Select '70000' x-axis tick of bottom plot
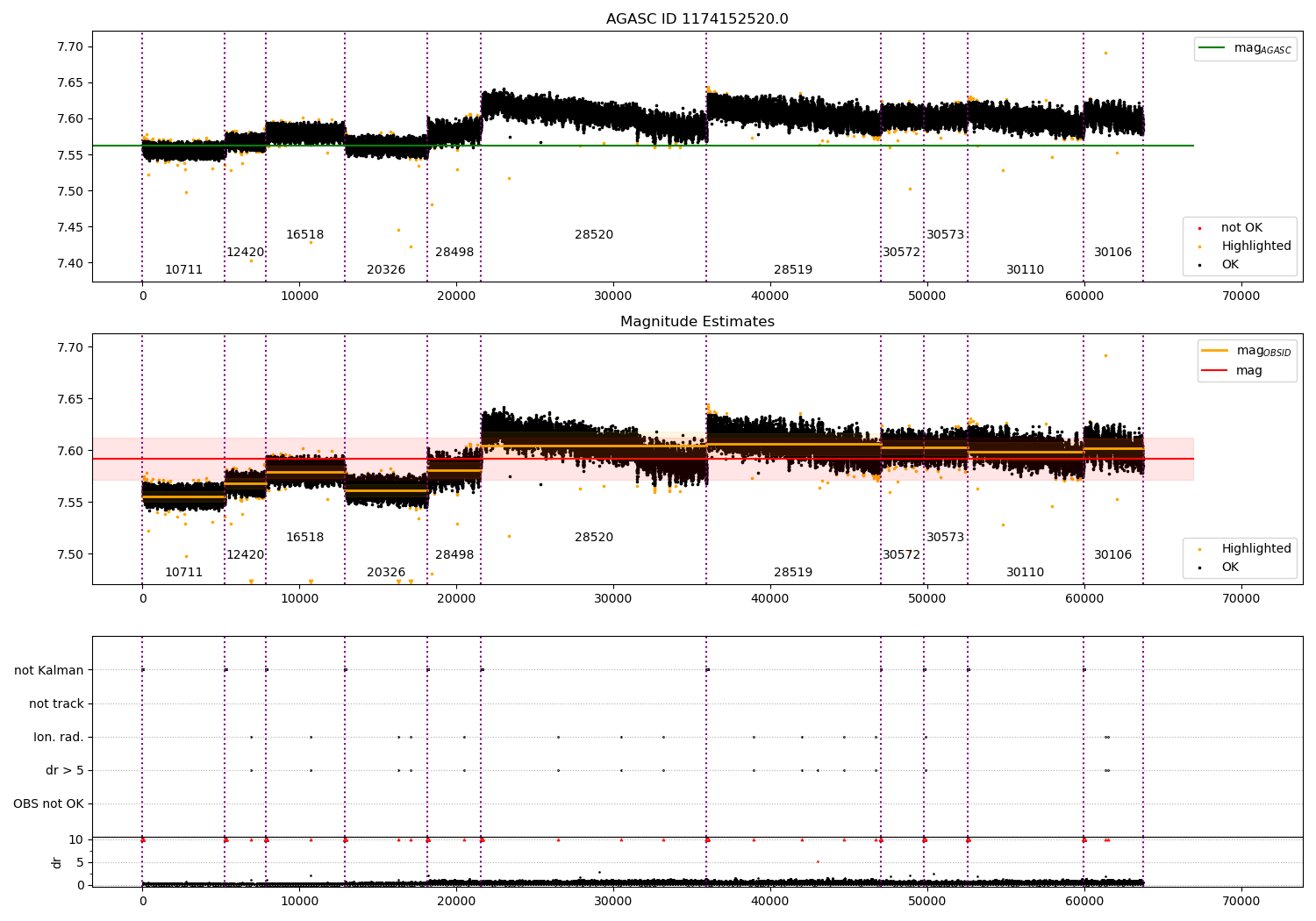 tap(1241, 901)
